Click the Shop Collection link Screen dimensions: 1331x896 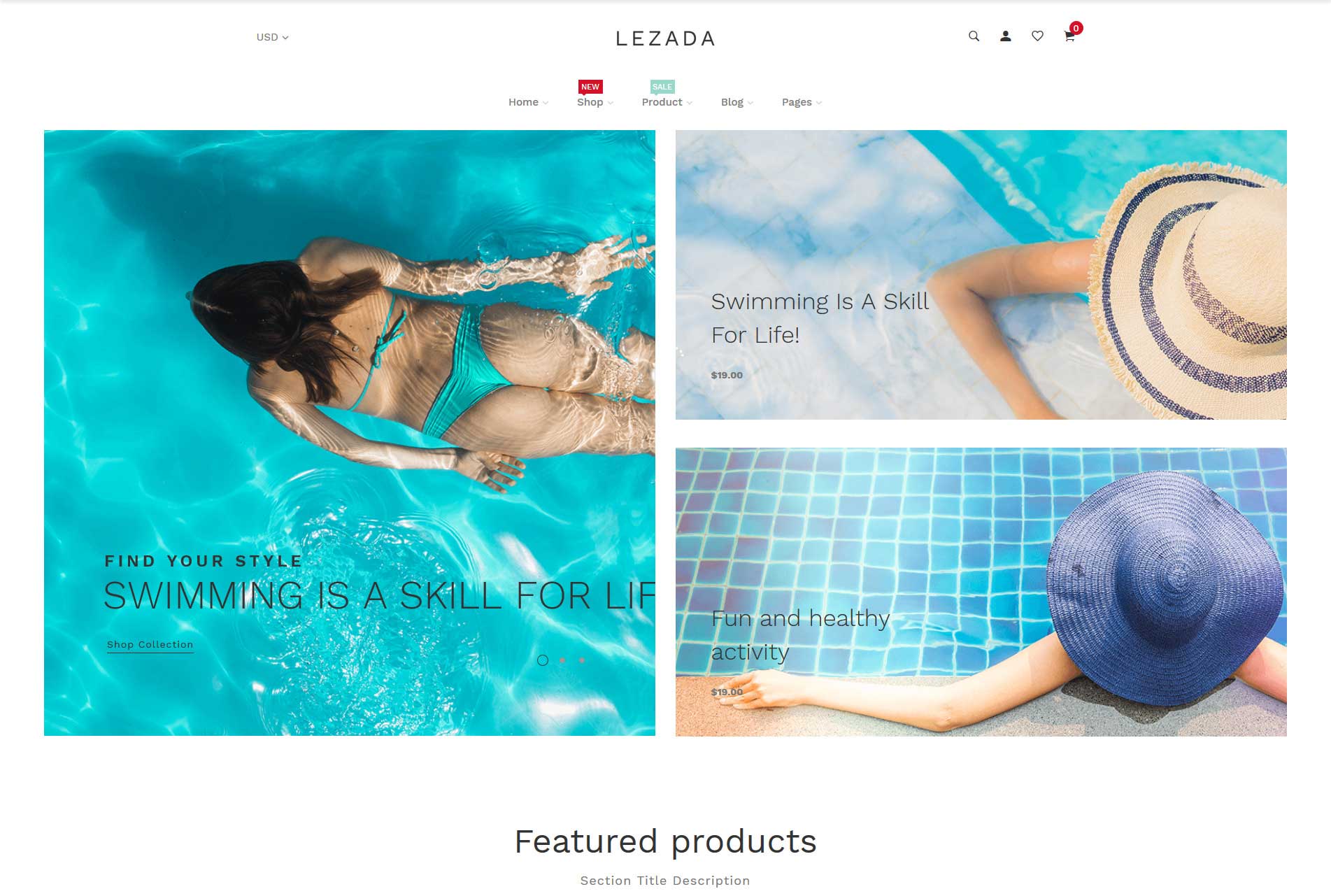(150, 645)
